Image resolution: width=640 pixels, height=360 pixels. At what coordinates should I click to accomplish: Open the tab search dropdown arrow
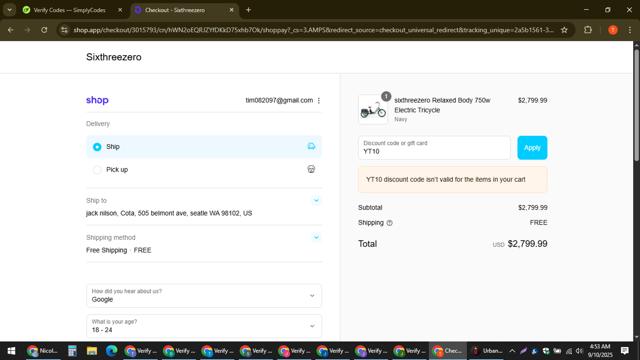pyautogui.click(x=9, y=10)
